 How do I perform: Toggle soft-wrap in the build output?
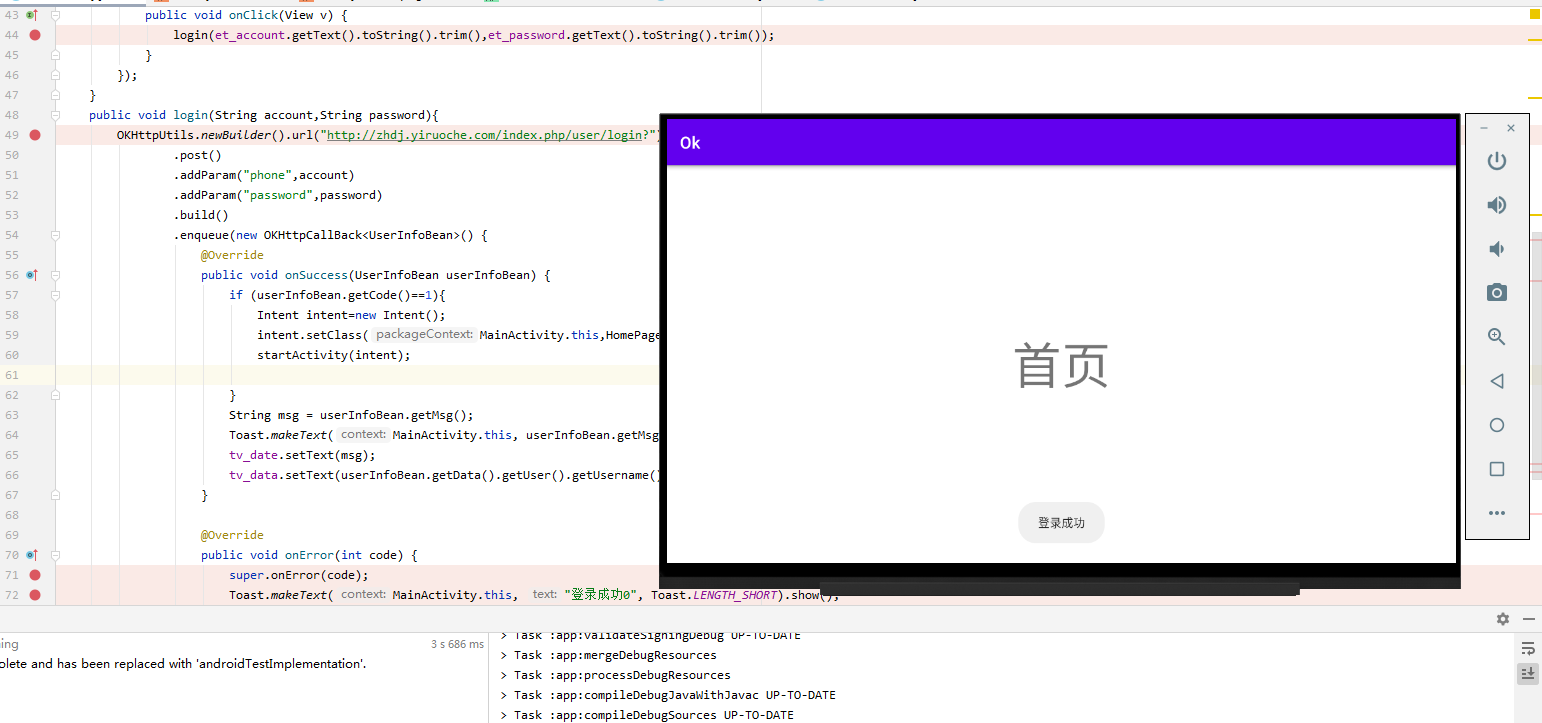1527,649
